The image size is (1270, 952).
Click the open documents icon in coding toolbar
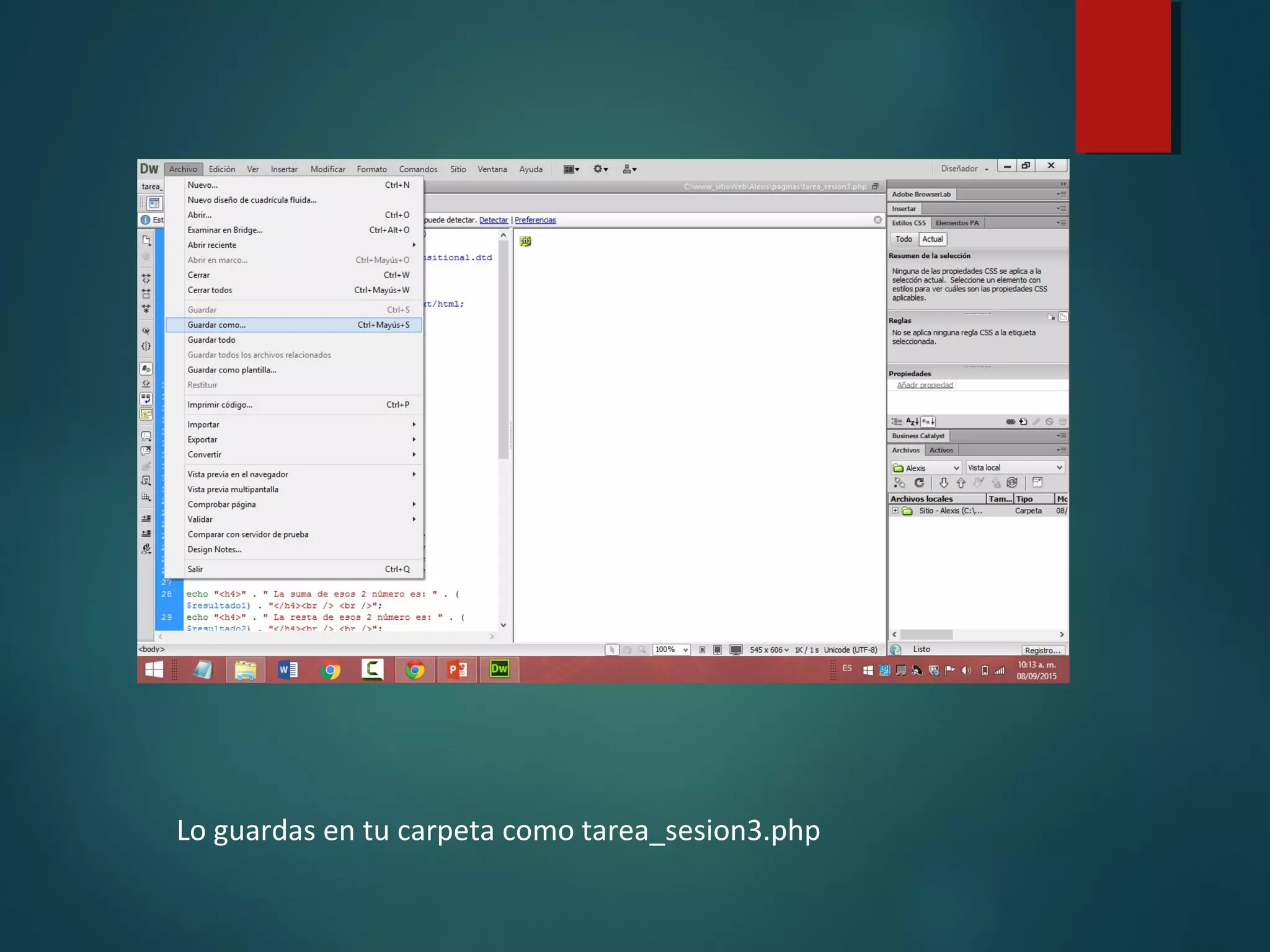click(x=146, y=240)
